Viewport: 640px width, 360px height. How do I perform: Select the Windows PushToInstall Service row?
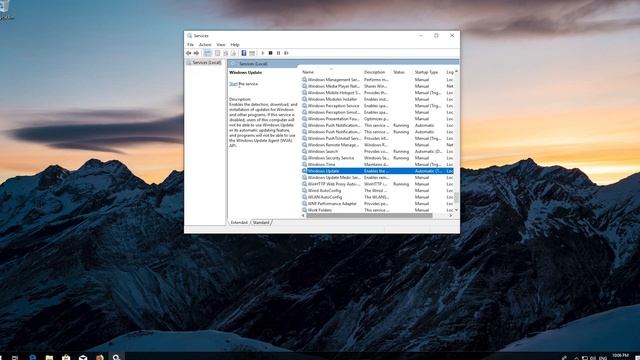[x=378, y=138]
